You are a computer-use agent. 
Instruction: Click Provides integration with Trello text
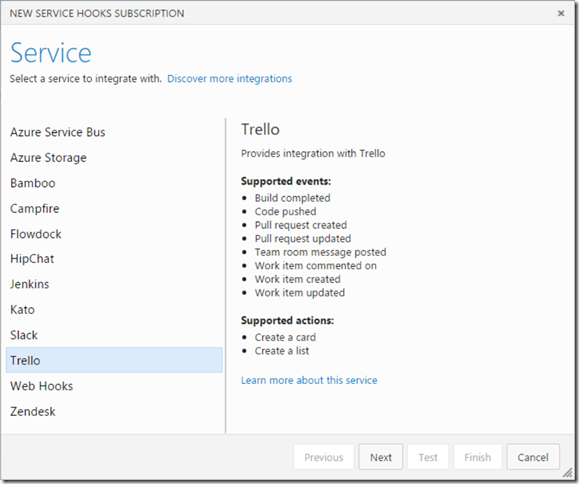pos(313,154)
